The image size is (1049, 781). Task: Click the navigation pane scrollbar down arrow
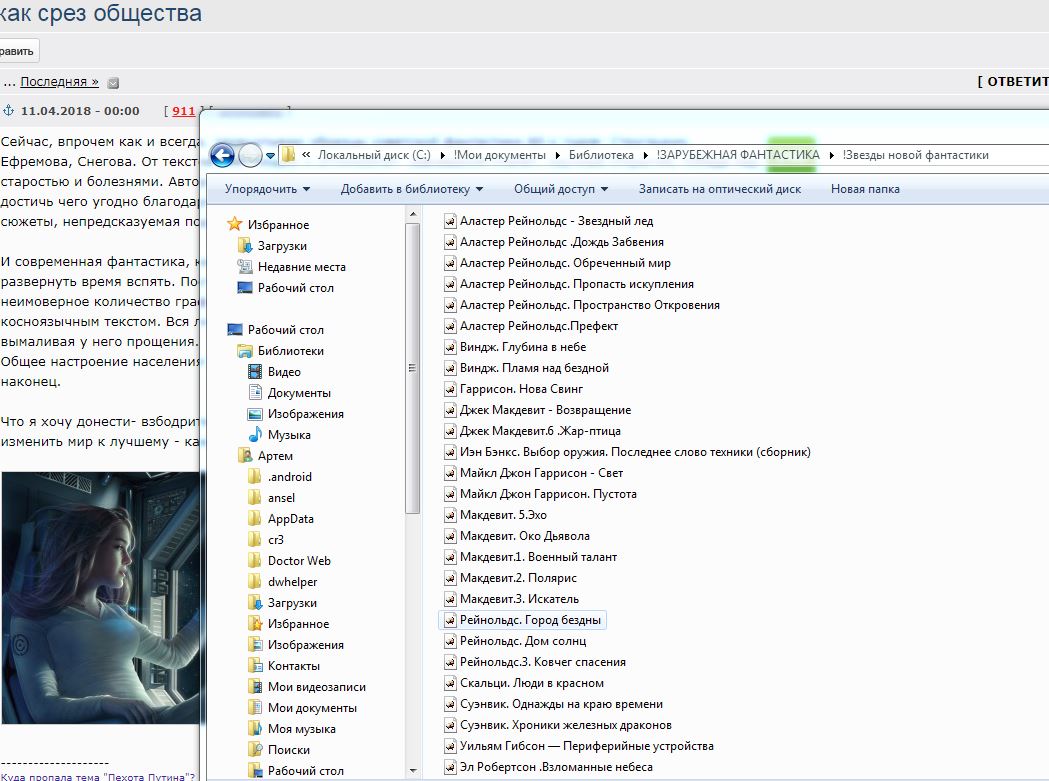tap(413, 770)
